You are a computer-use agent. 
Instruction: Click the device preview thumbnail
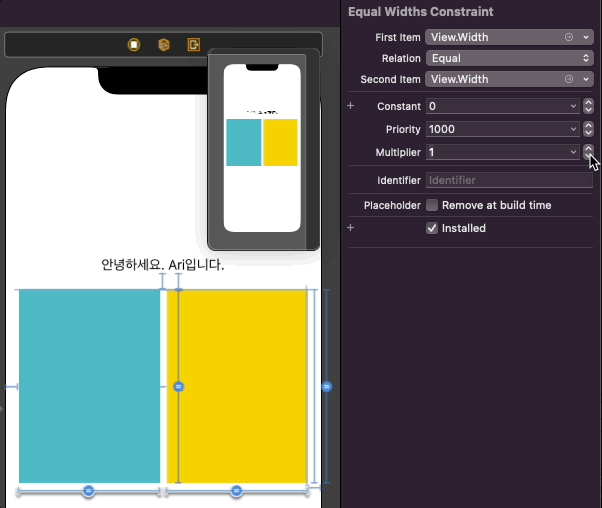point(262,148)
